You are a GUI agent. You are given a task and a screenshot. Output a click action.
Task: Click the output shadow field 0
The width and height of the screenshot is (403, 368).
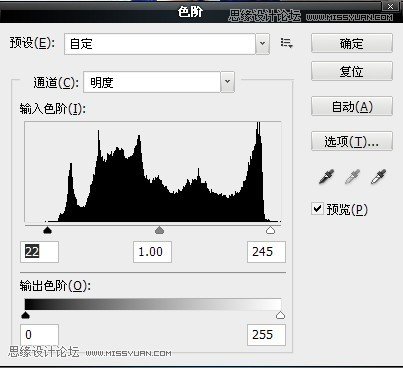tap(39, 335)
